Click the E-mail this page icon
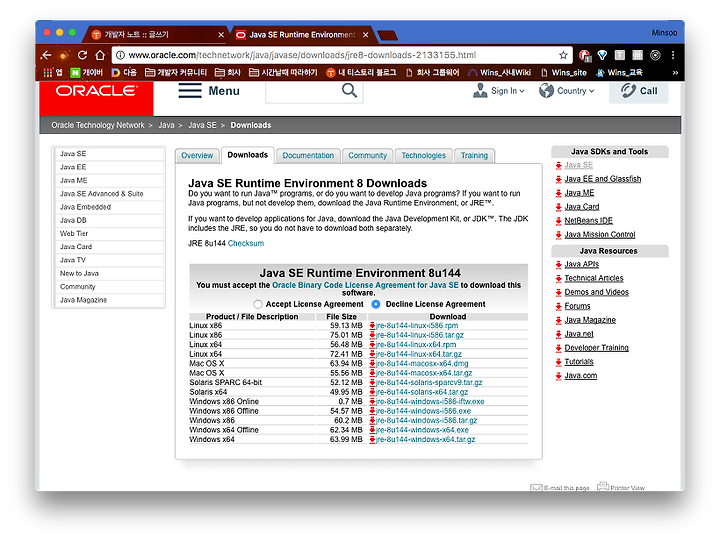The height and width of the screenshot is (542, 720). (x=536, y=487)
